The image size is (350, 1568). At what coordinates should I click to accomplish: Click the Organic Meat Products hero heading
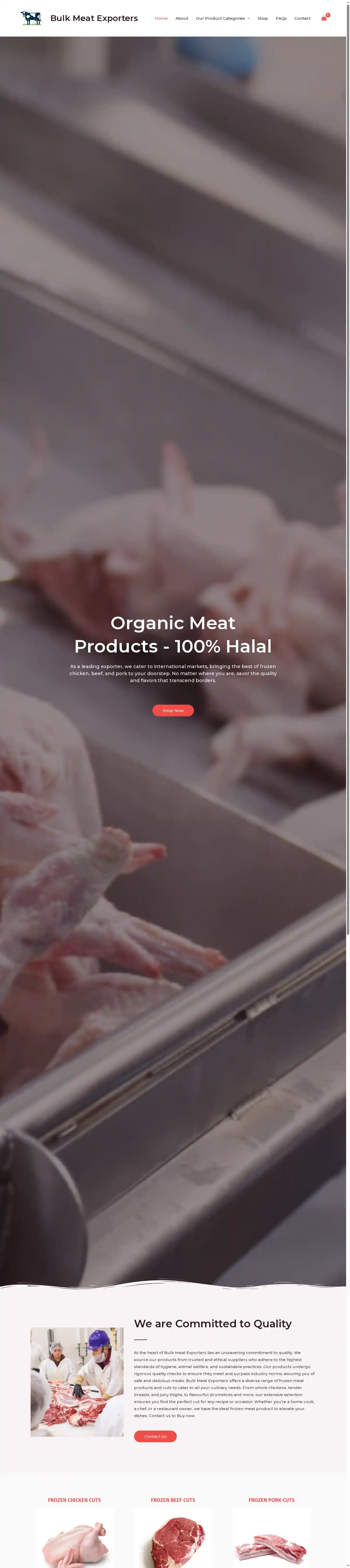tap(173, 634)
